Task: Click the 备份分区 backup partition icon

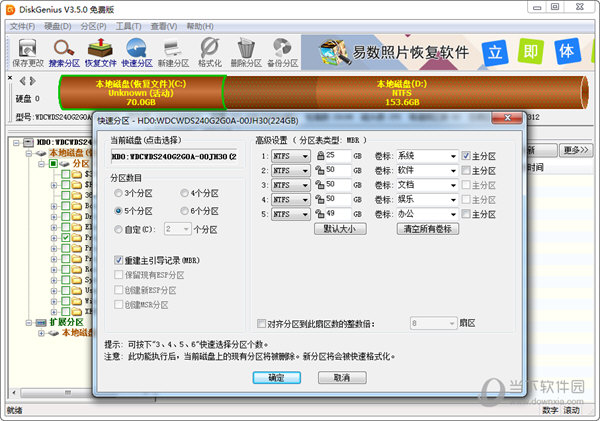Action: pyautogui.click(x=282, y=53)
